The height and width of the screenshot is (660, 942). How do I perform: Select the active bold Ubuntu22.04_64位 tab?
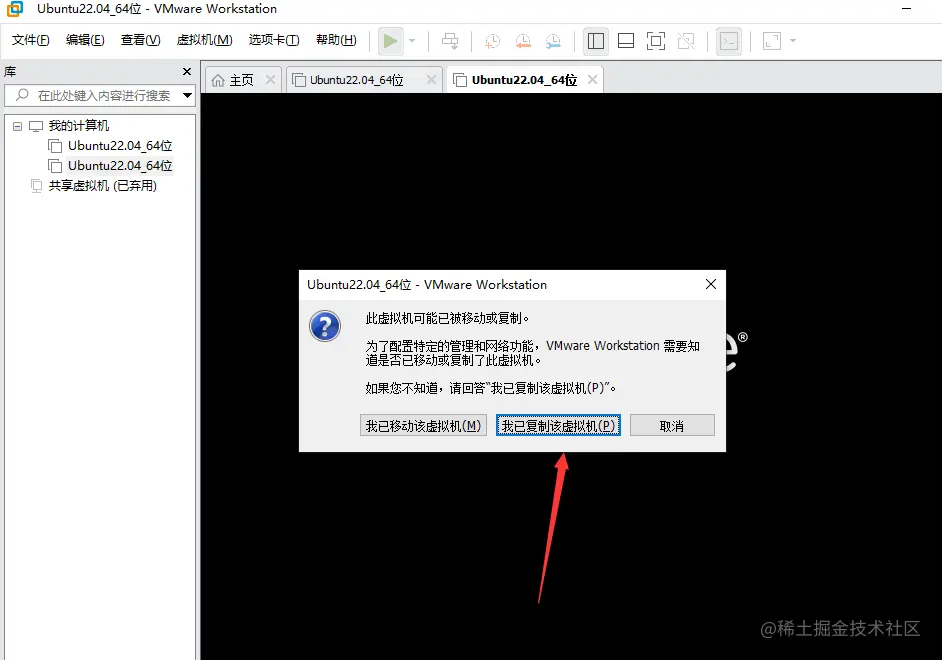524,80
